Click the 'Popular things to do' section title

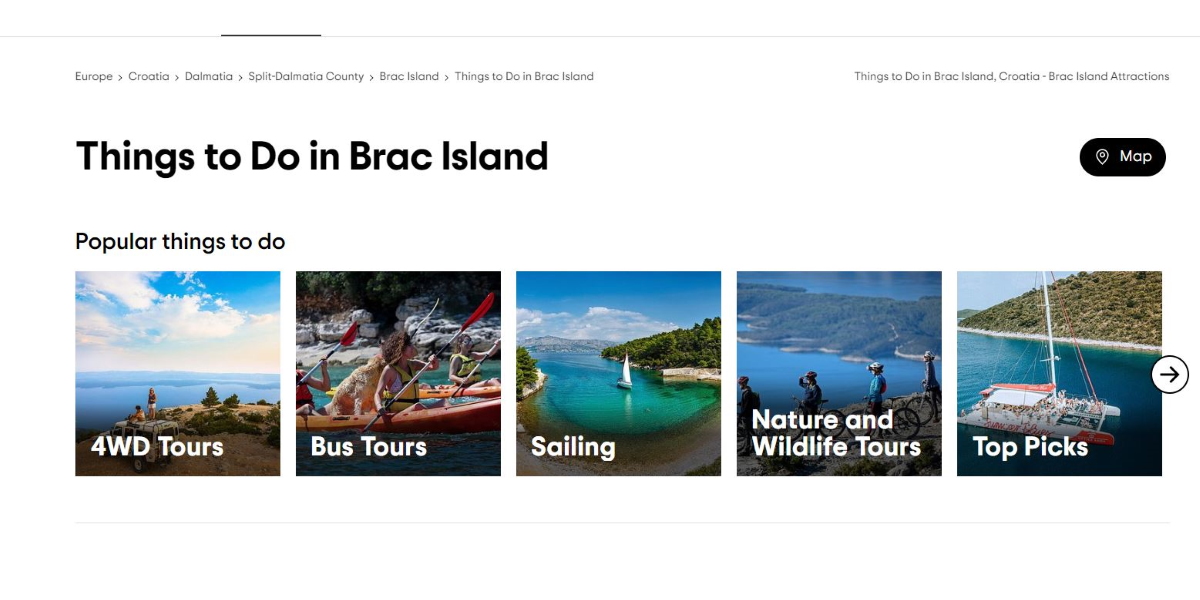(x=180, y=242)
